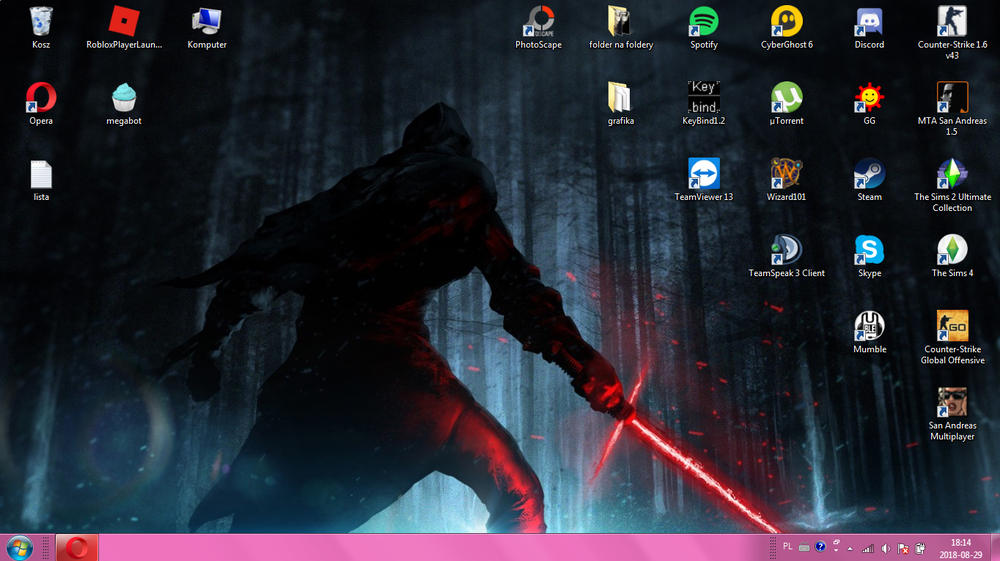The width and height of the screenshot is (1000, 561).
Task: Click the volume speaker tray icon
Action: click(886, 548)
